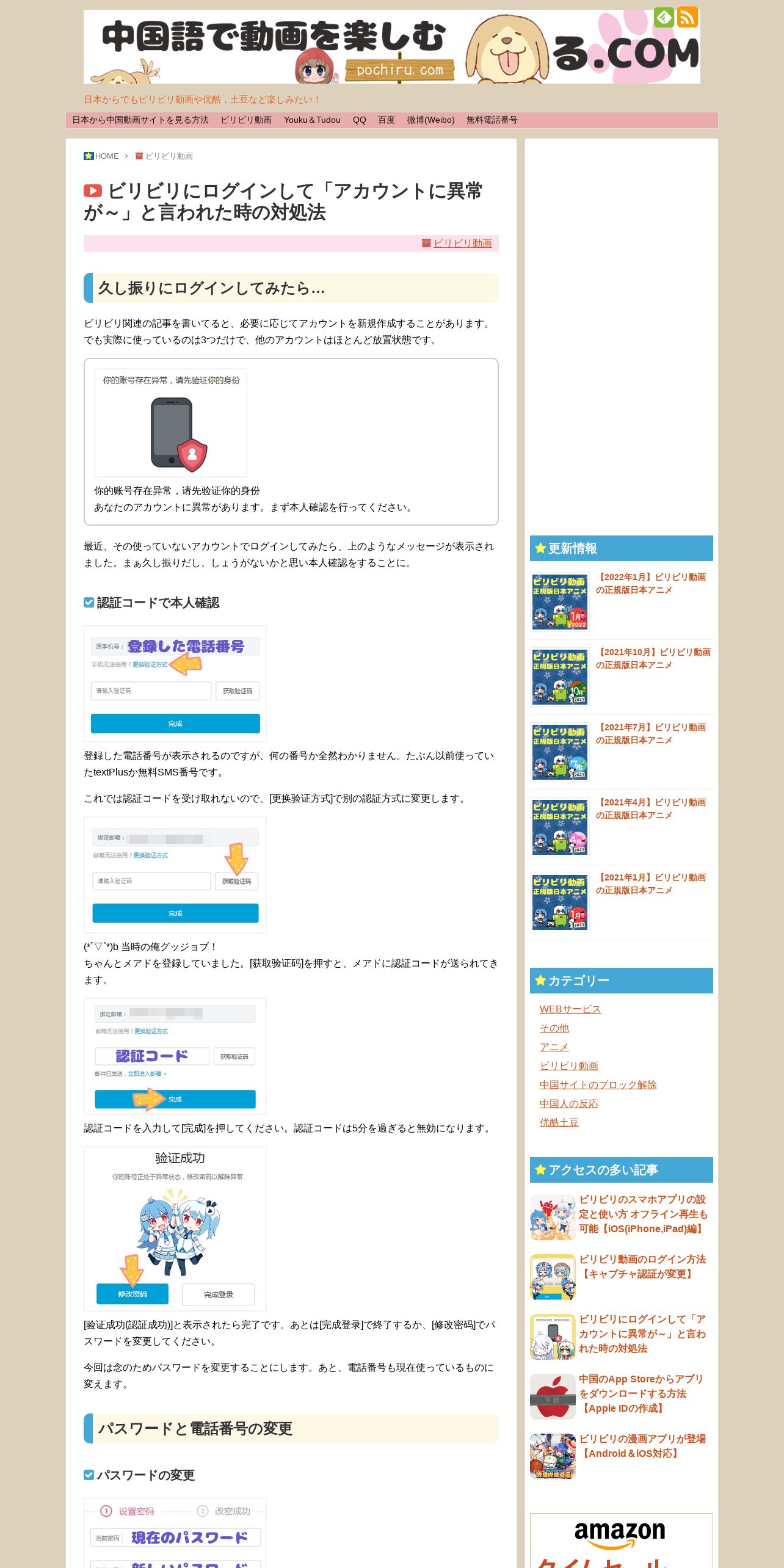
Task: Open 中国人の反応 category
Action: click(x=568, y=1104)
